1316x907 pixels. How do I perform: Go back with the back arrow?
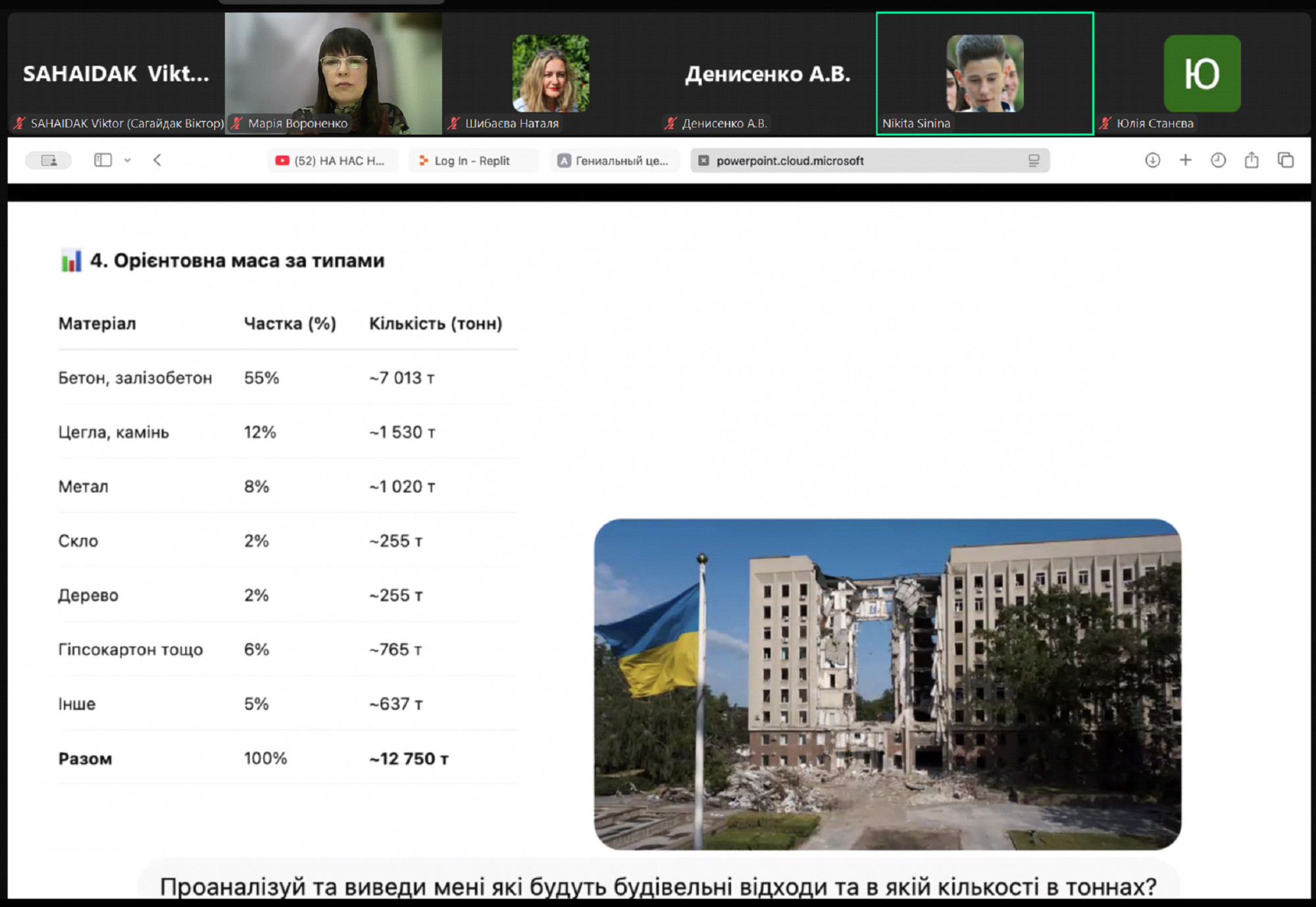[157, 160]
